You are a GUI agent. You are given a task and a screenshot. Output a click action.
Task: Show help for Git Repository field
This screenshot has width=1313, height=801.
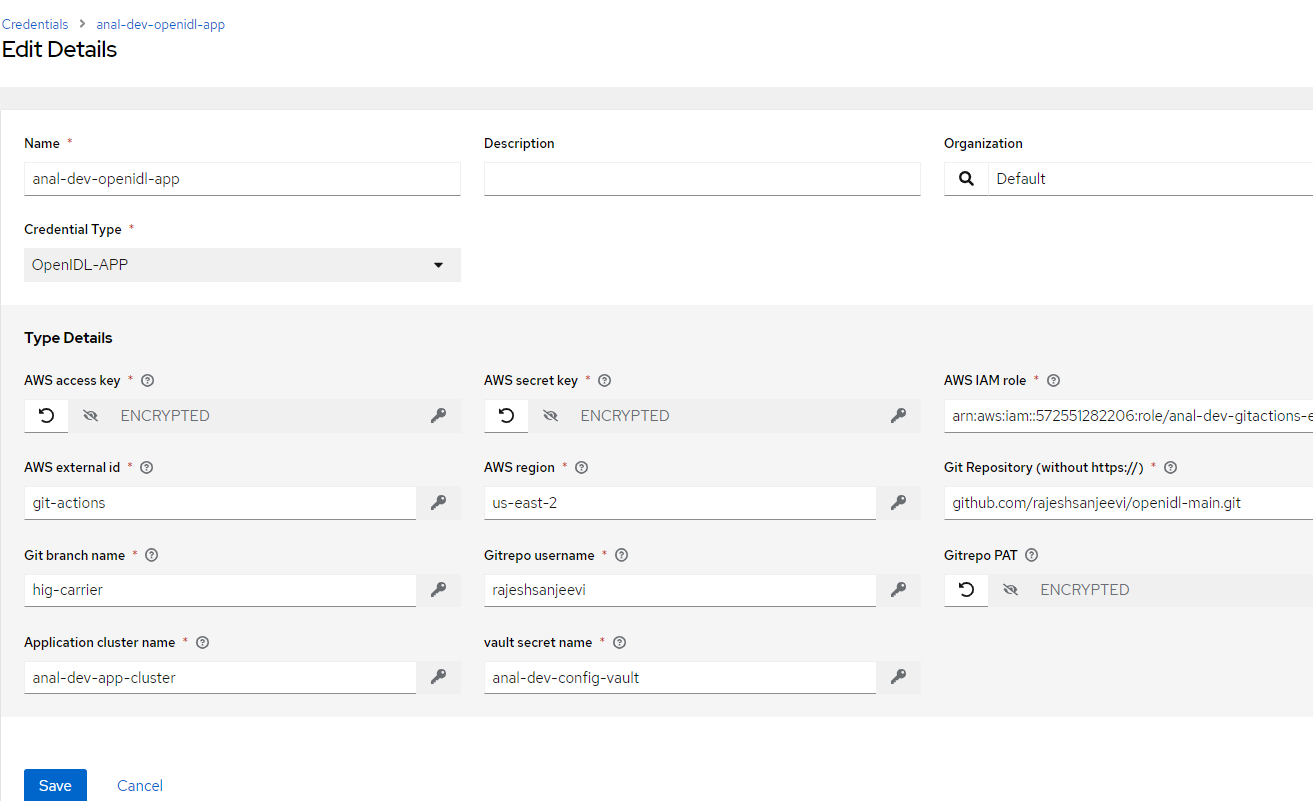1171,468
